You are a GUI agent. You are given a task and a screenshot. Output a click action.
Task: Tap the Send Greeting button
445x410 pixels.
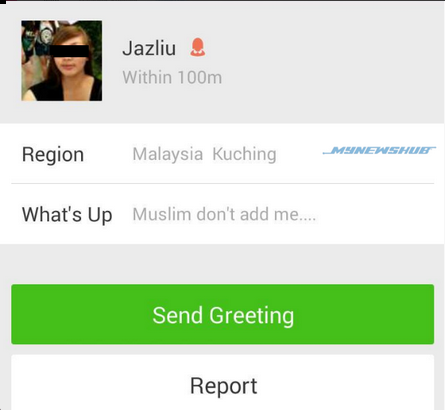click(223, 314)
